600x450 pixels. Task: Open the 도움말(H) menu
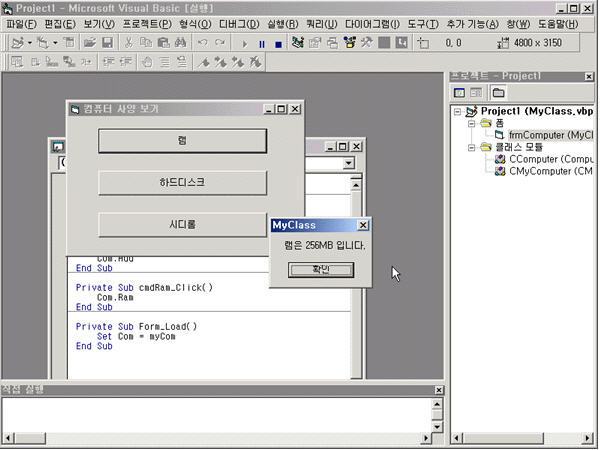pos(558,24)
